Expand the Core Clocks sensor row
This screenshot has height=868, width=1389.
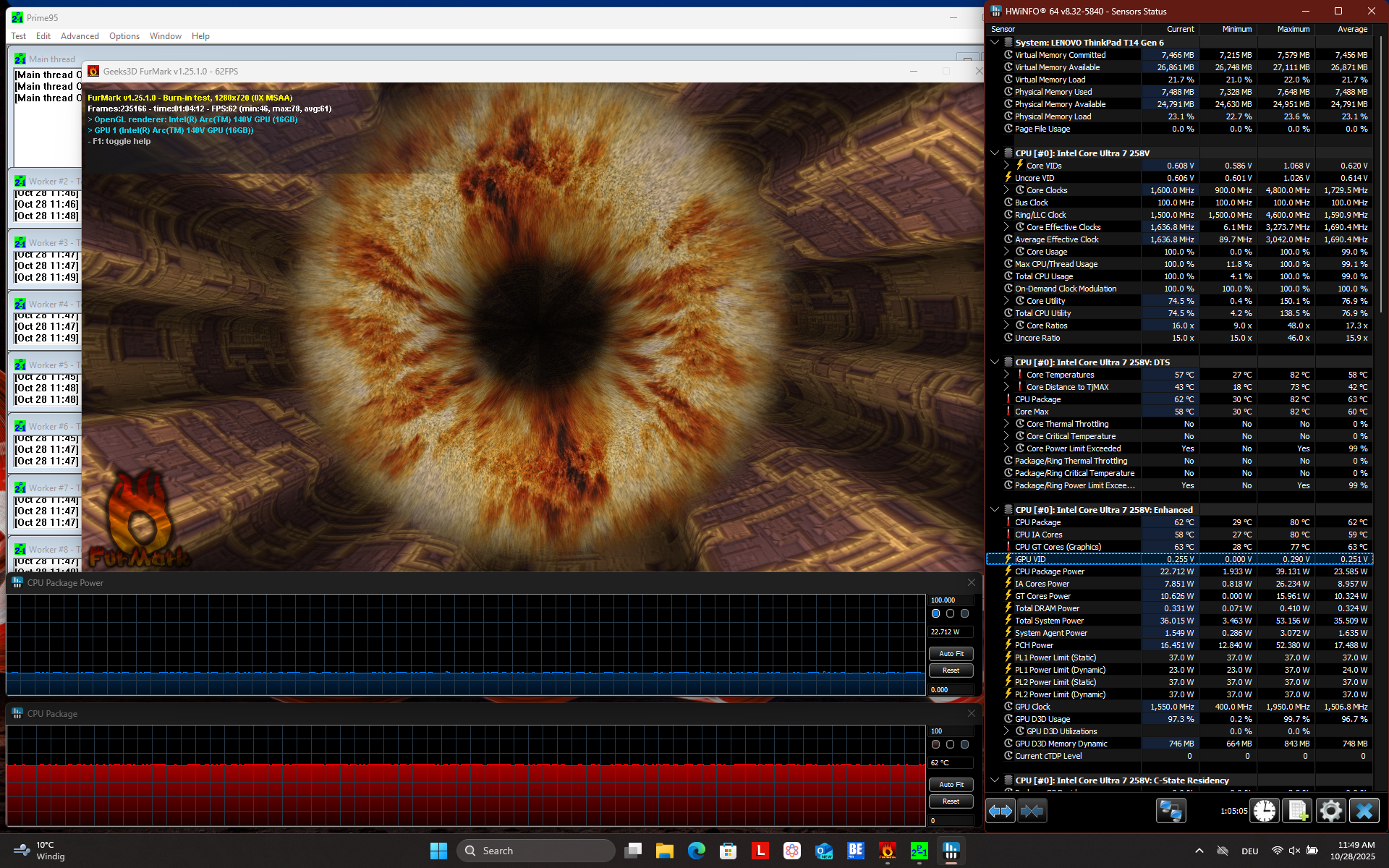[1006, 190]
